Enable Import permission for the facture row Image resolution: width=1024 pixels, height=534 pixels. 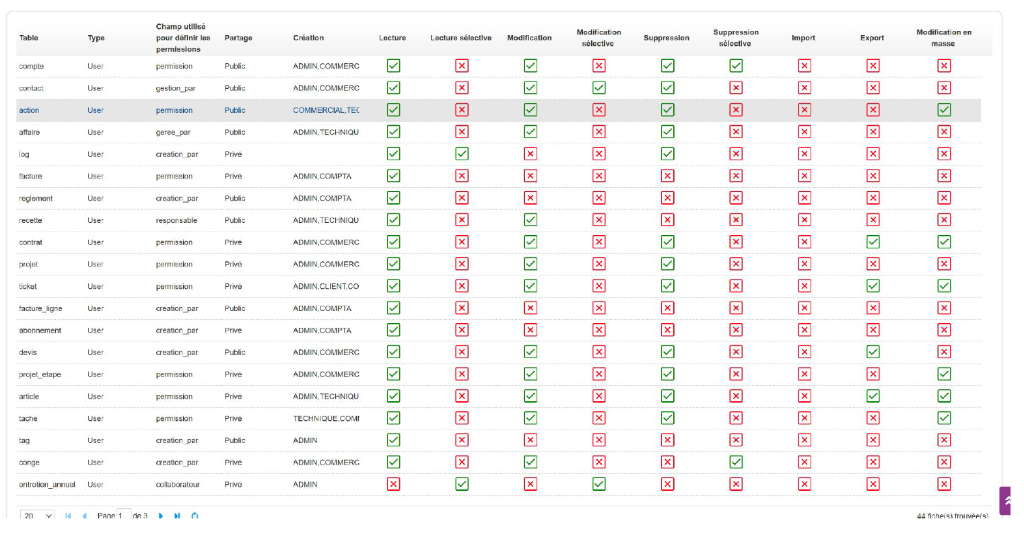[x=804, y=176]
